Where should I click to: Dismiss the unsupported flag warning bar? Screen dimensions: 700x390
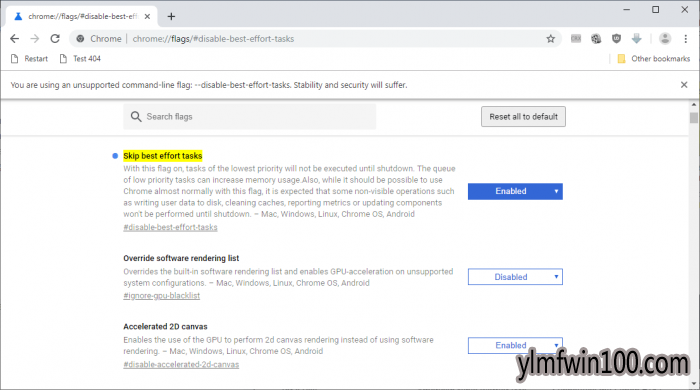pos(684,85)
